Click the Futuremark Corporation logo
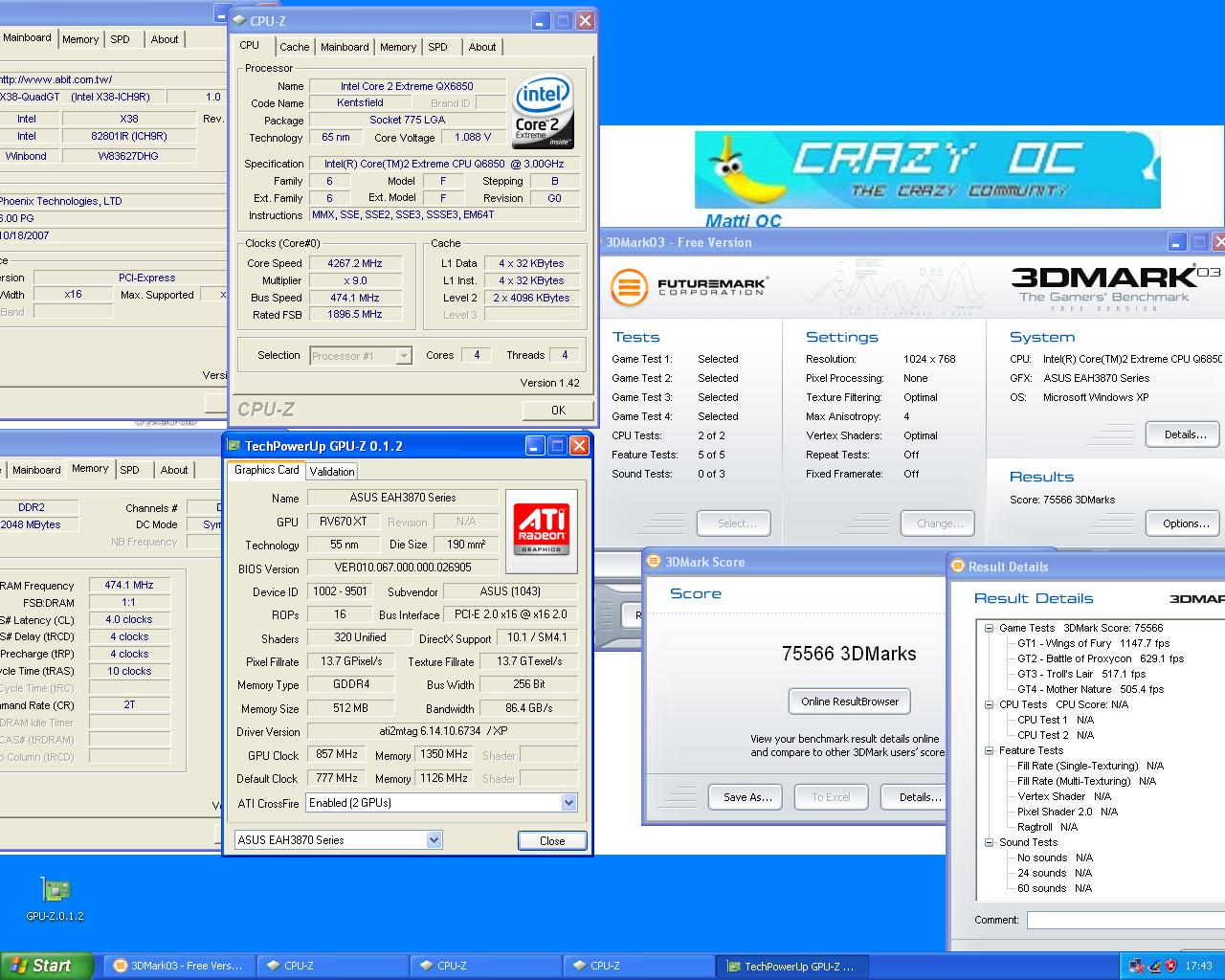 (689, 286)
